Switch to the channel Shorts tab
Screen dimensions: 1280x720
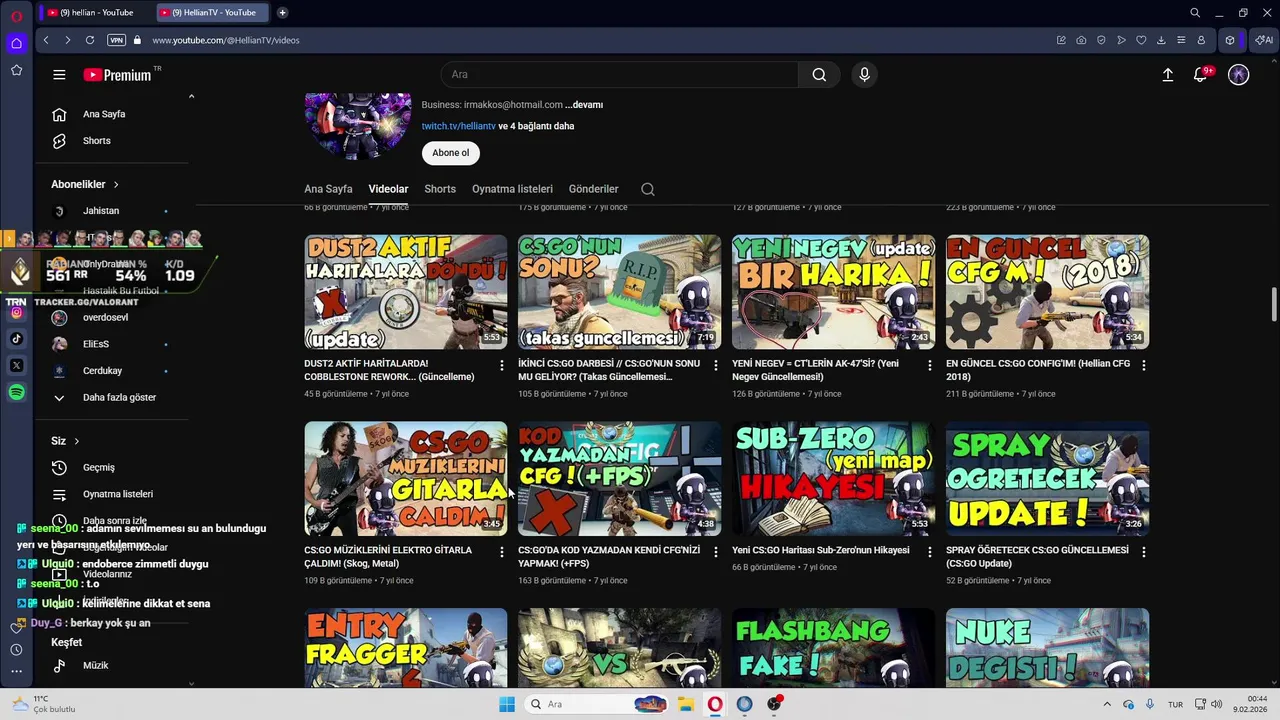[x=440, y=189]
